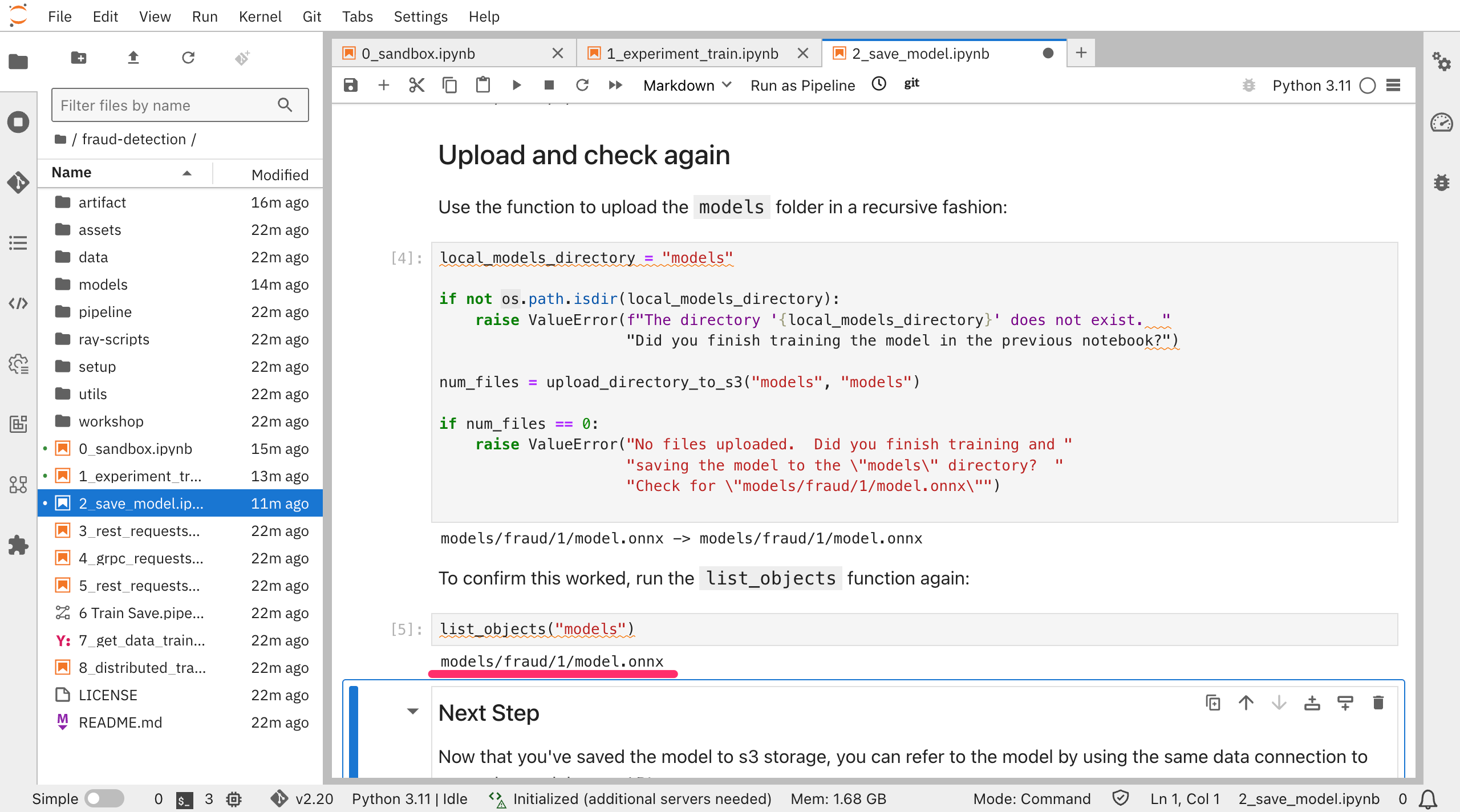The height and width of the screenshot is (812, 1460).
Task: Cut the selected cell with the scissors icon
Action: [417, 85]
